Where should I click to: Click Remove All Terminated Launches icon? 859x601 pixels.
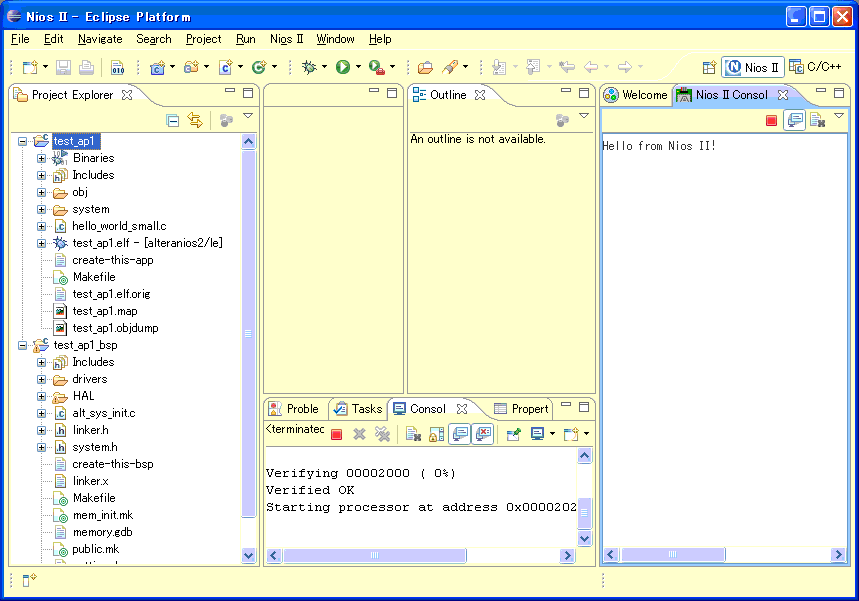[382, 434]
